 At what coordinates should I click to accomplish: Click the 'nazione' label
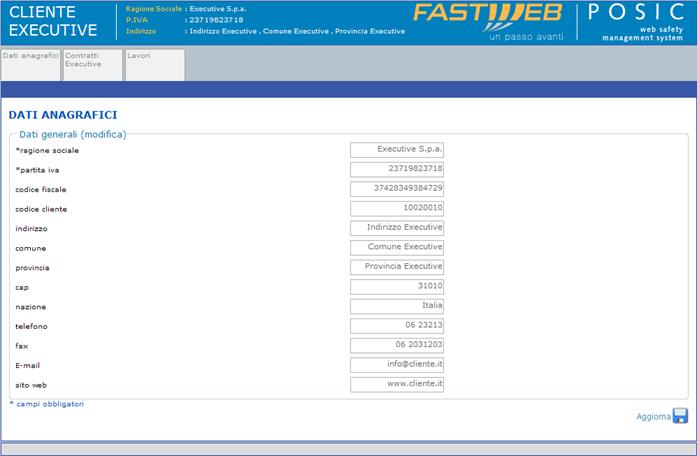click(31, 307)
